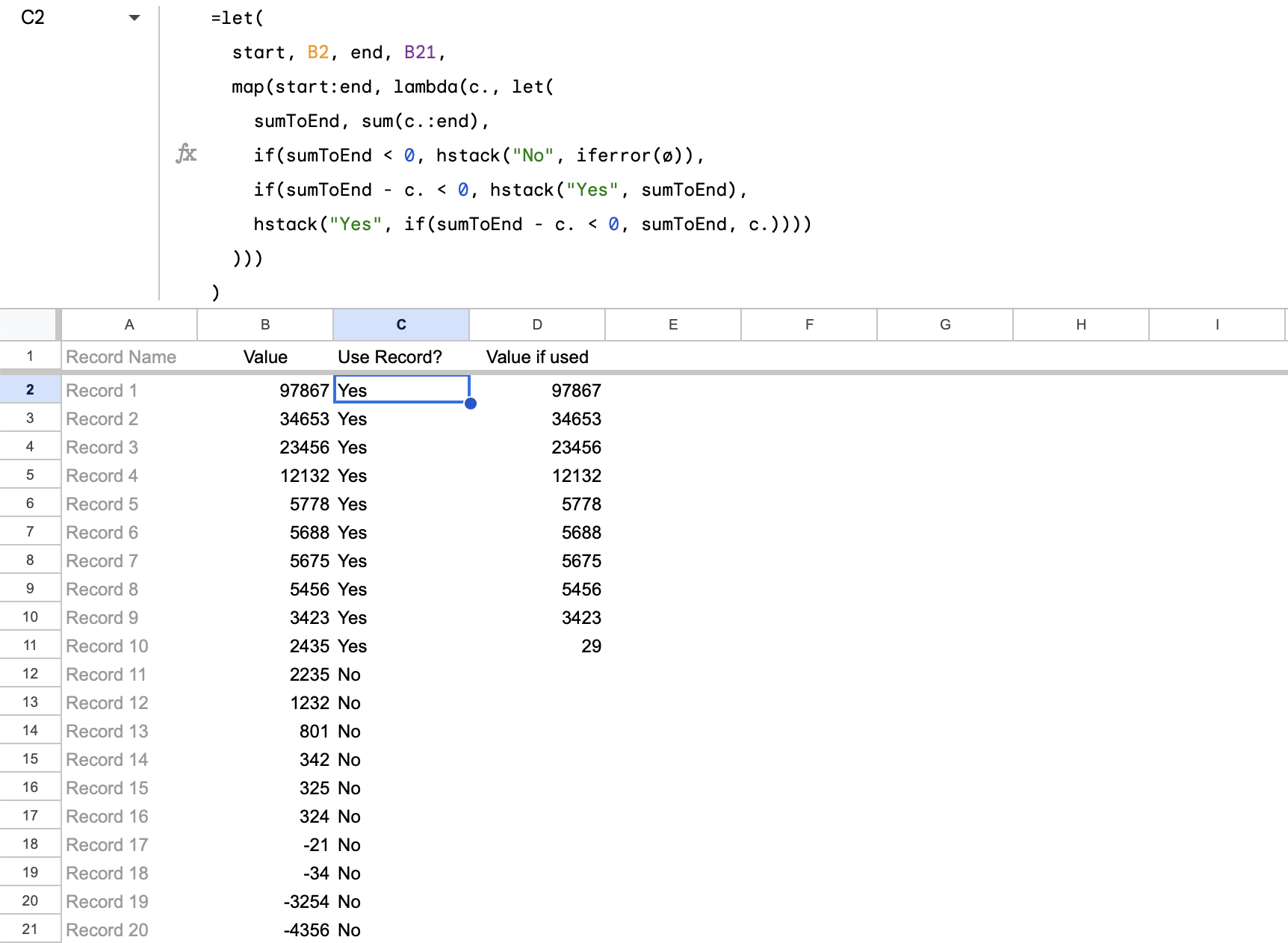Click the fill handle of cell C2

470,404
